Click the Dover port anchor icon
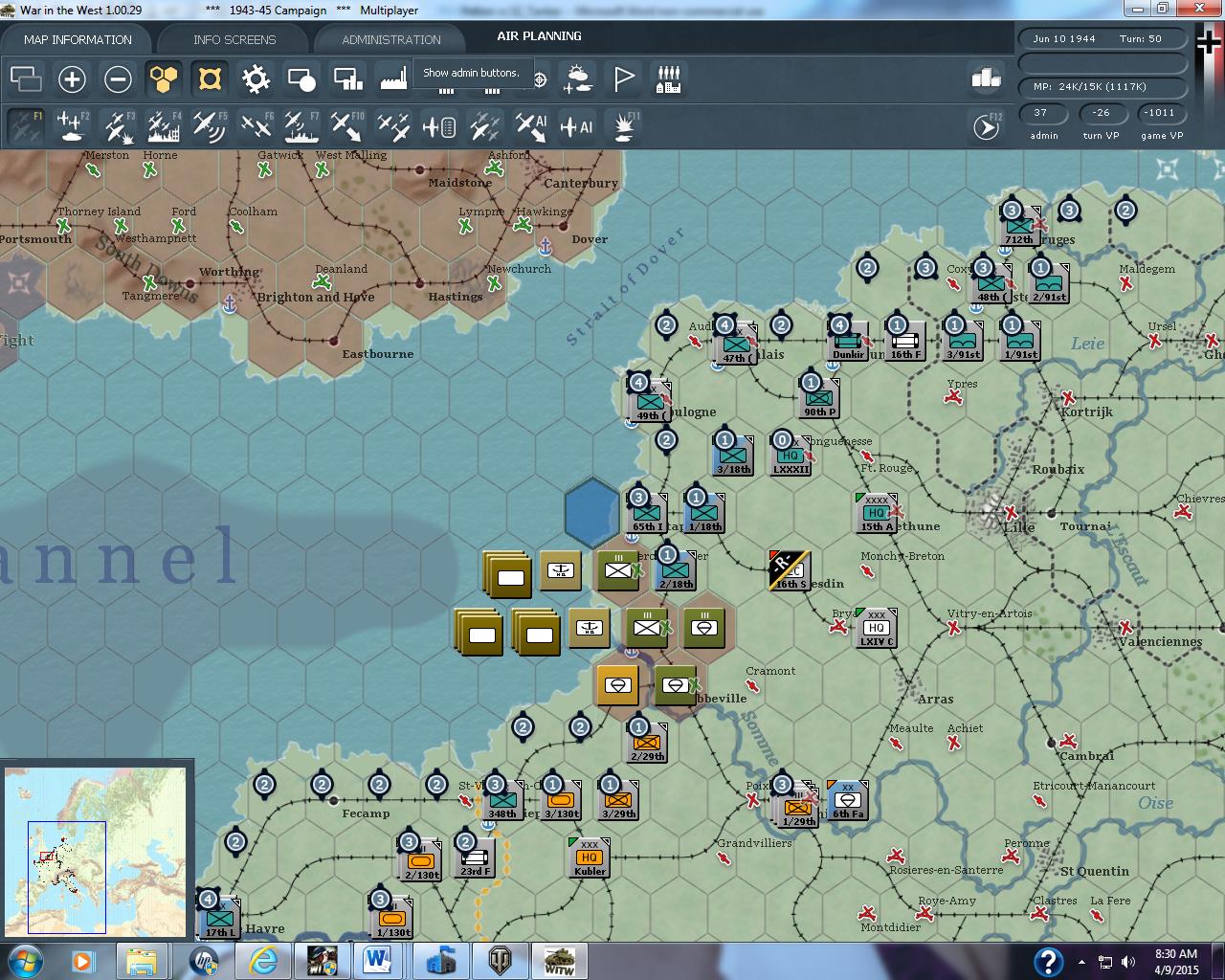Screen dimensions: 1225x980 (x=546, y=247)
